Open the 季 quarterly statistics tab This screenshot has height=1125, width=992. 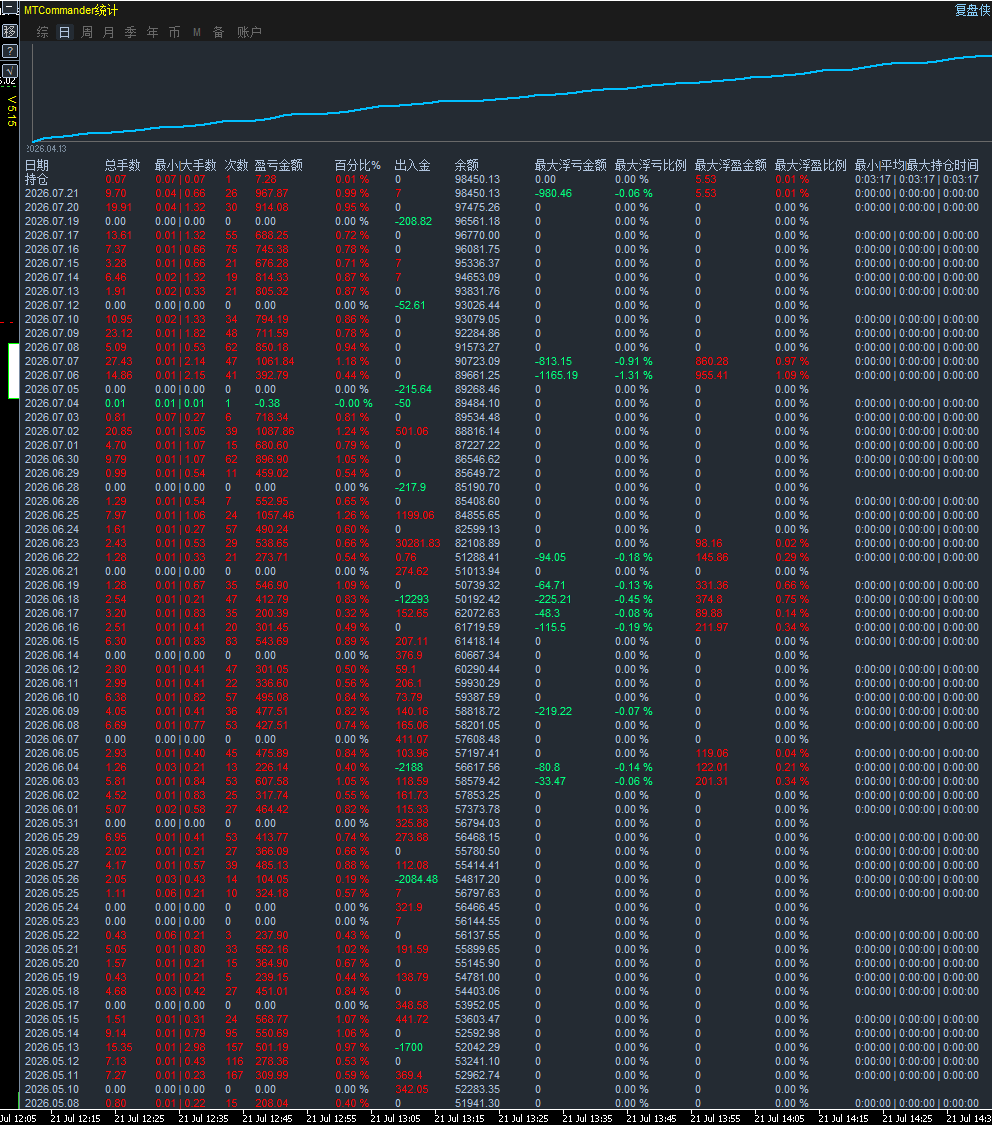pos(131,32)
